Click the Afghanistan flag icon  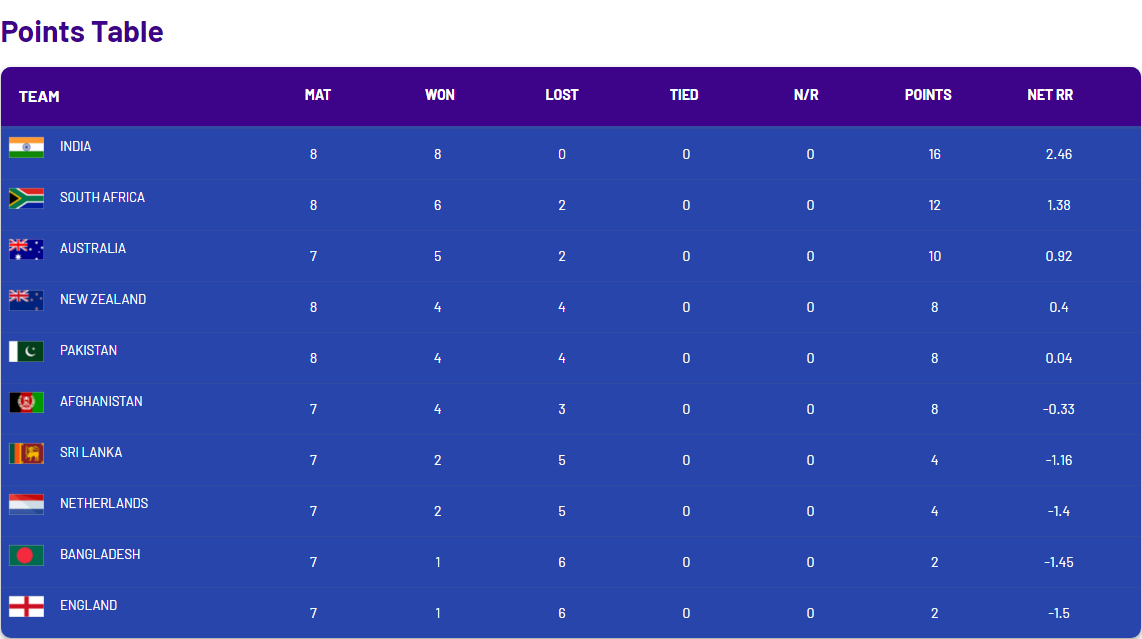[x=26, y=402]
